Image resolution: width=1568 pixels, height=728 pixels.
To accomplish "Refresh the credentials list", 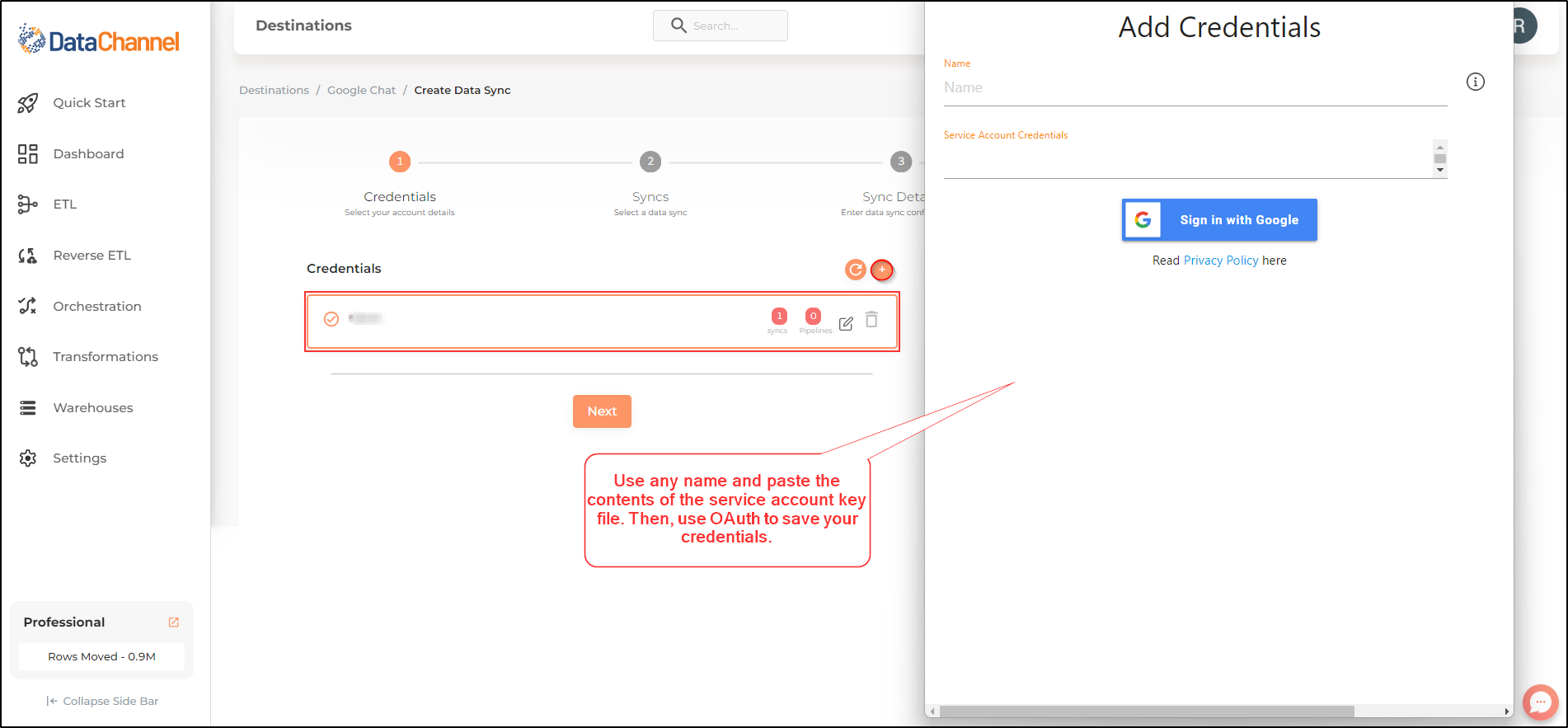I will (x=856, y=270).
